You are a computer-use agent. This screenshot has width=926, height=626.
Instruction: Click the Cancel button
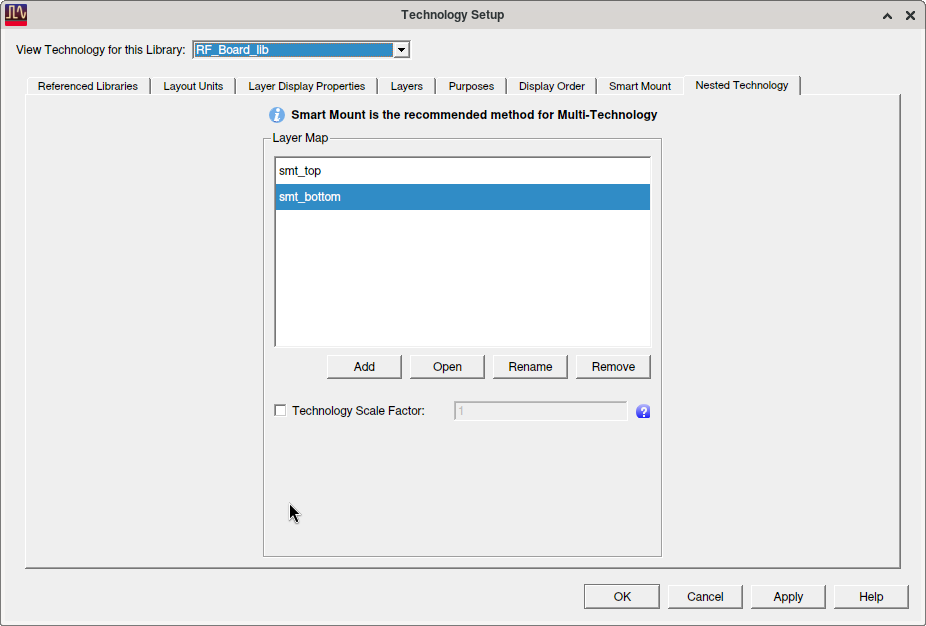click(x=705, y=596)
